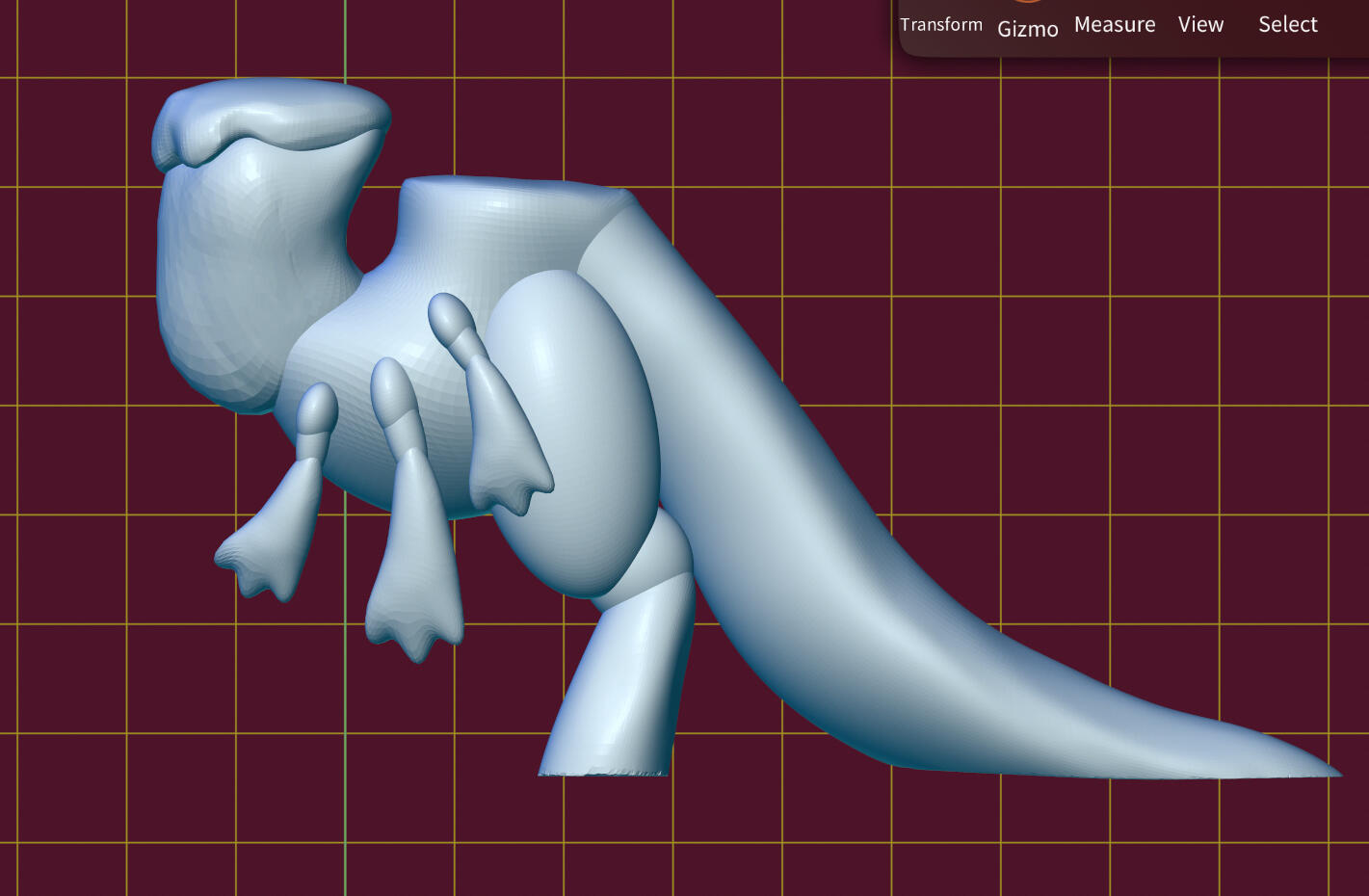The height and width of the screenshot is (896, 1369).
Task: Select the Transform tool
Action: click(940, 25)
